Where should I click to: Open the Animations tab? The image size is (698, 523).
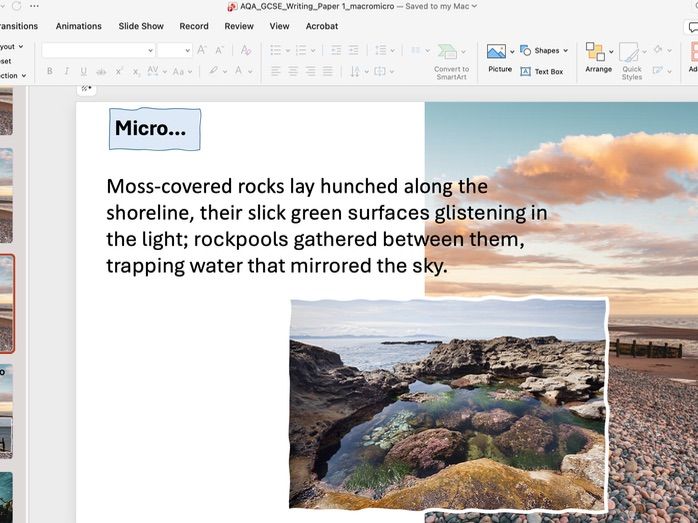(x=78, y=26)
